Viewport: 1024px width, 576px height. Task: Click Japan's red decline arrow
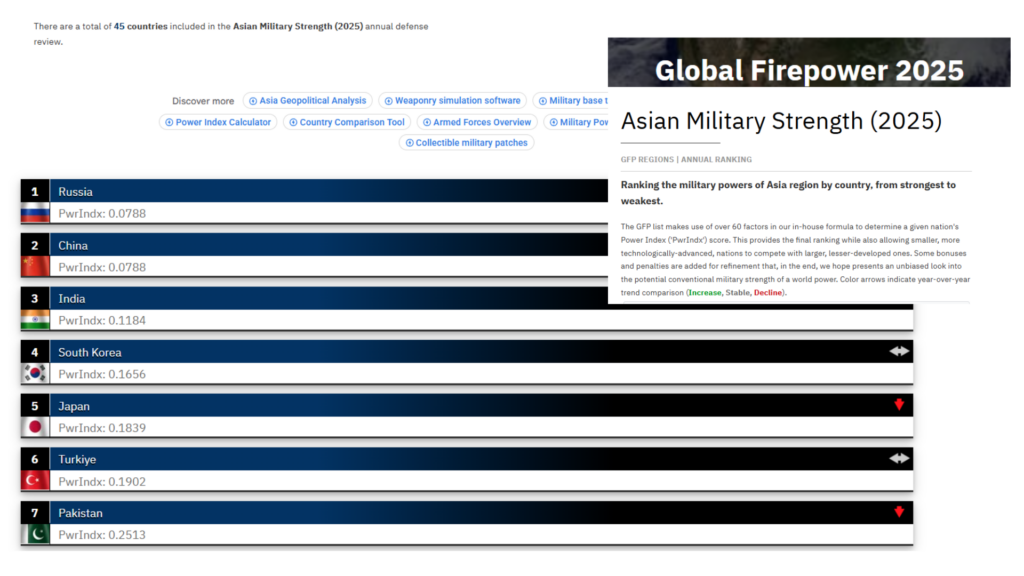(899, 405)
